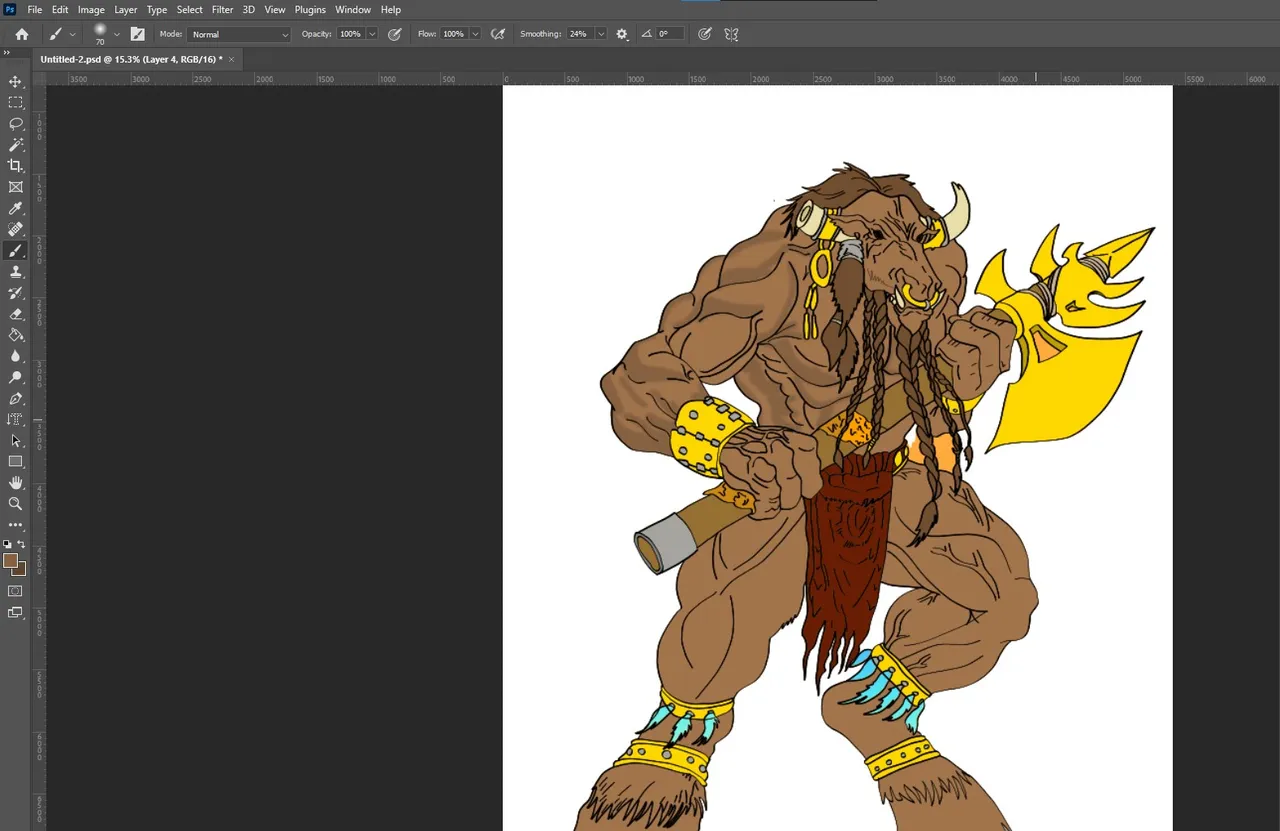Open the 3D menu
This screenshot has height=831, width=1280.
click(x=249, y=9)
